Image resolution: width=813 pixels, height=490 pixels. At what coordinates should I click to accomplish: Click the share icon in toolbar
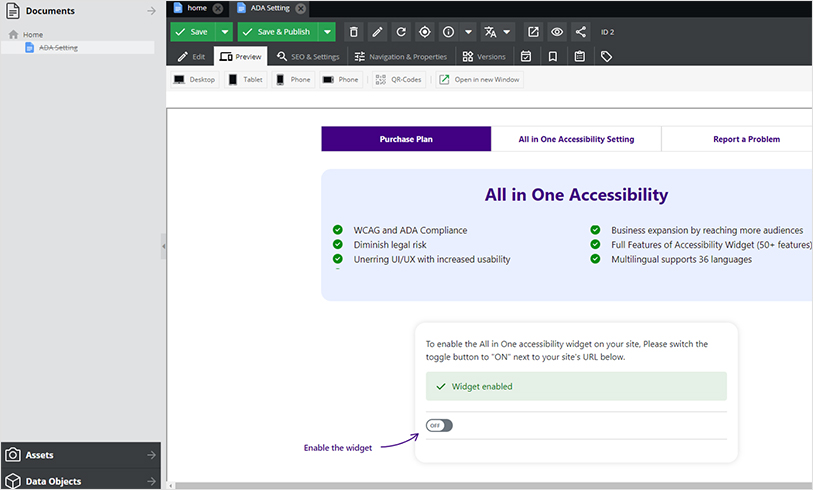[581, 32]
